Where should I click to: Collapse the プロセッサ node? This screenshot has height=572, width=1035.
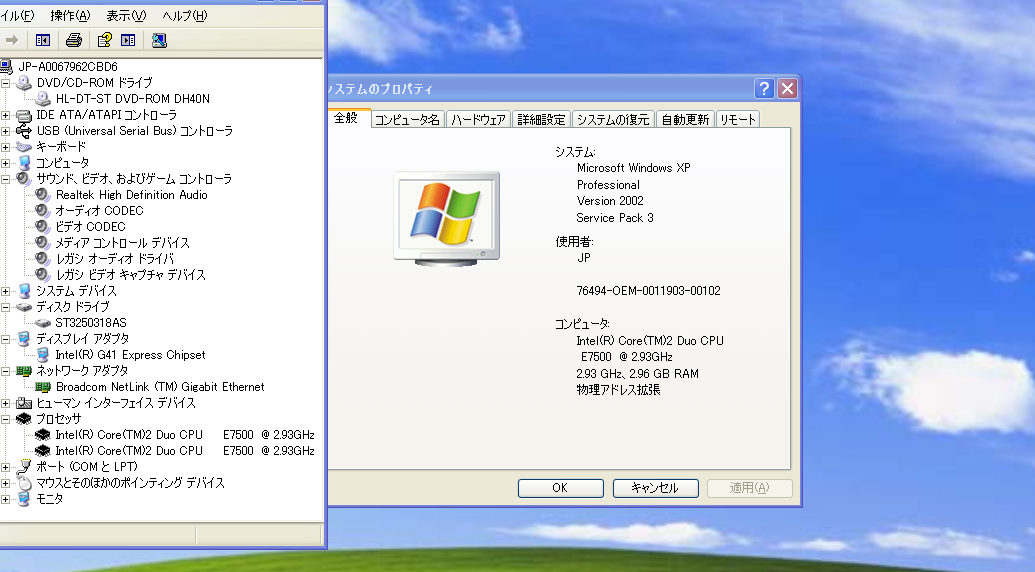point(5,419)
